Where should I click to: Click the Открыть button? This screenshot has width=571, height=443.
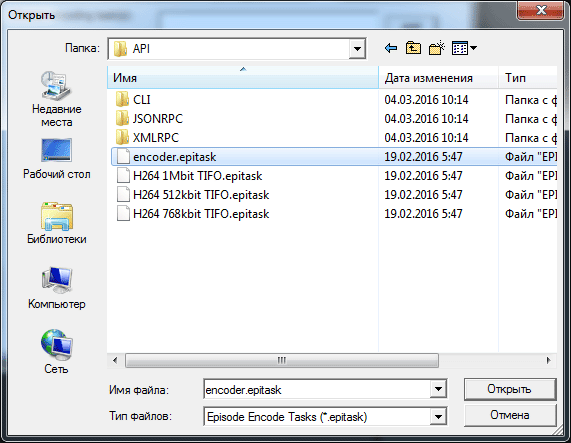(510, 389)
